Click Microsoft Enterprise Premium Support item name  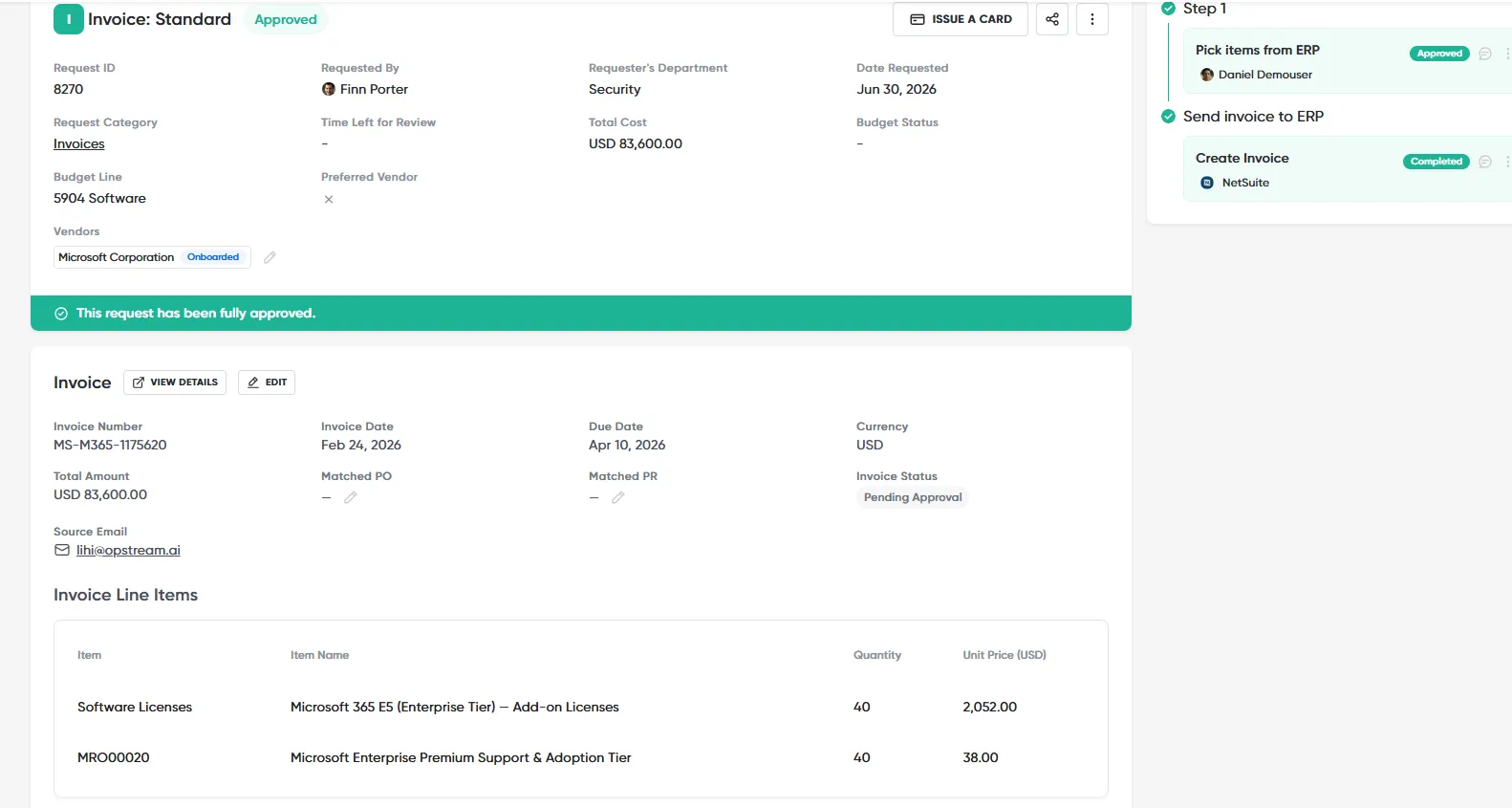461,757
